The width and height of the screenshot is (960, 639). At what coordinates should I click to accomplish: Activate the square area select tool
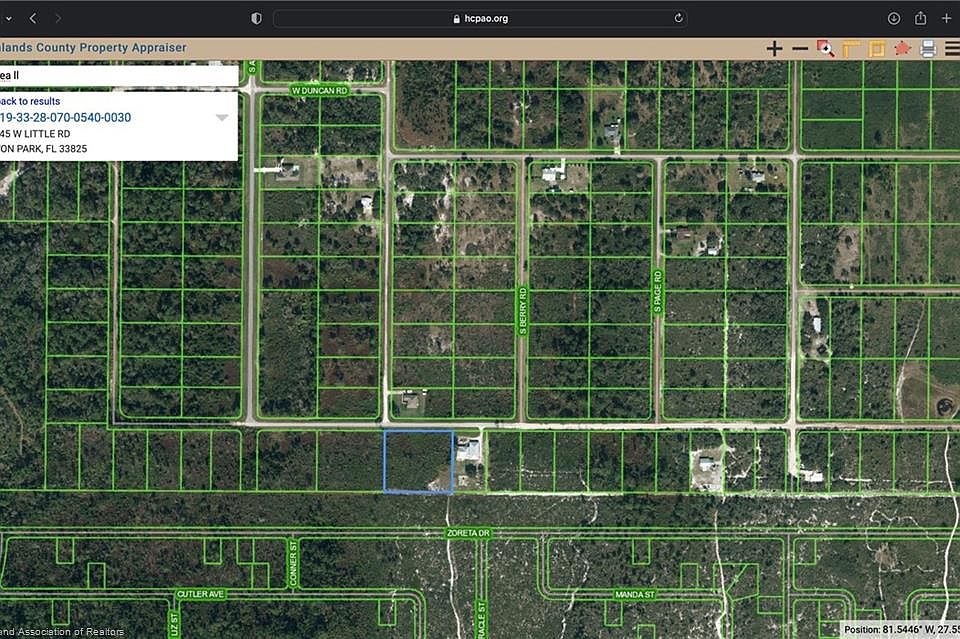877,49
